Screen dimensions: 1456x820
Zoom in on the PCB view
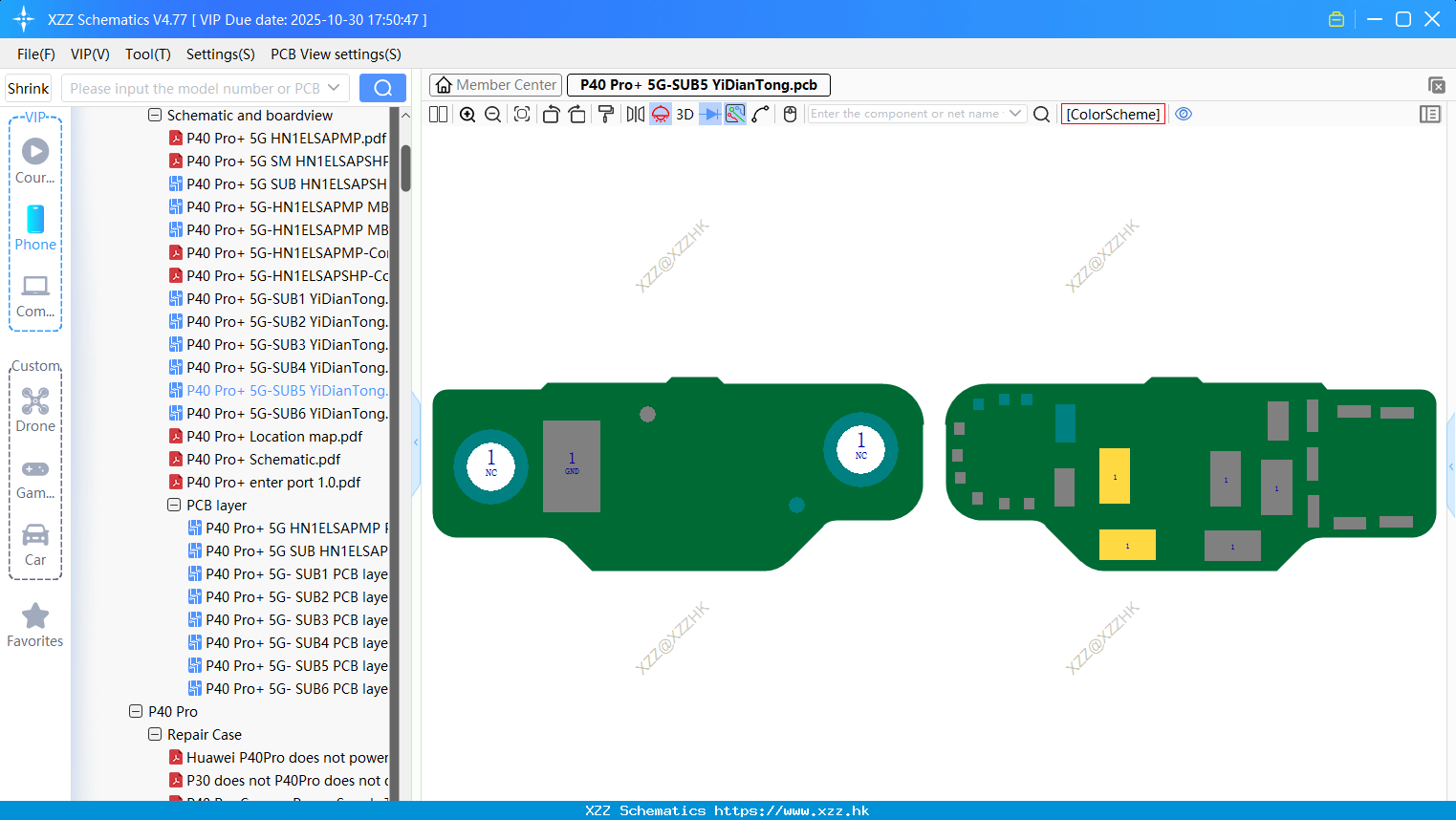[467, 114]
